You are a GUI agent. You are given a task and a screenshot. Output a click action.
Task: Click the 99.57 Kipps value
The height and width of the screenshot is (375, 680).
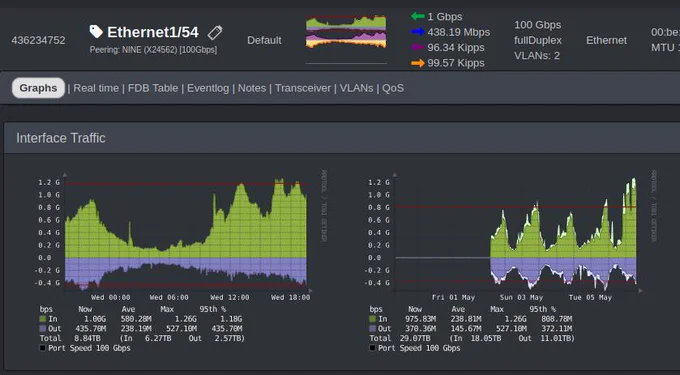[x=456, y=63]
